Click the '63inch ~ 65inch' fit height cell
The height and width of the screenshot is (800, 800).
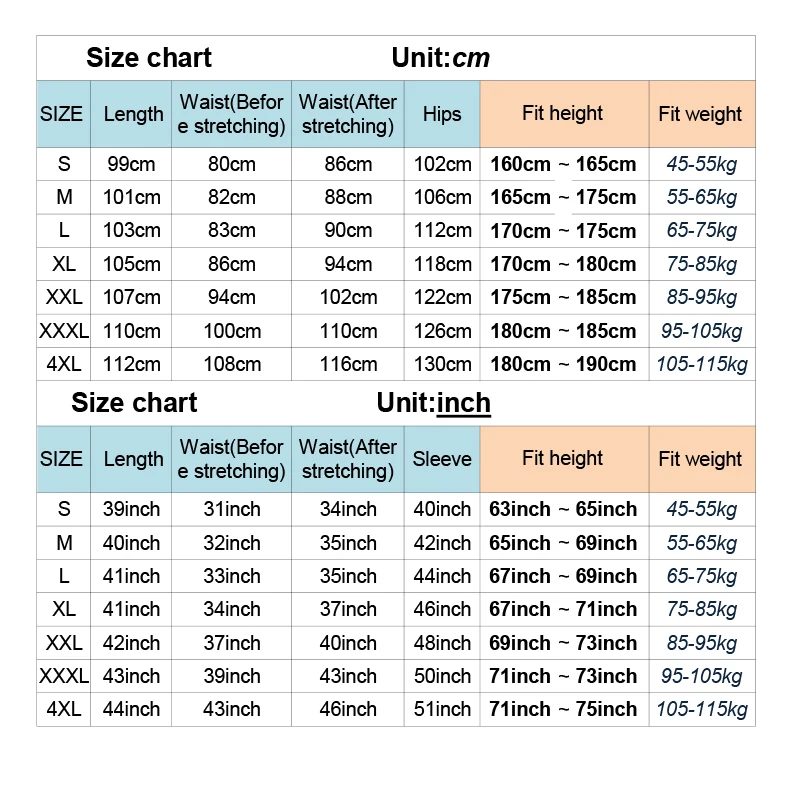[x=563, y=509]
